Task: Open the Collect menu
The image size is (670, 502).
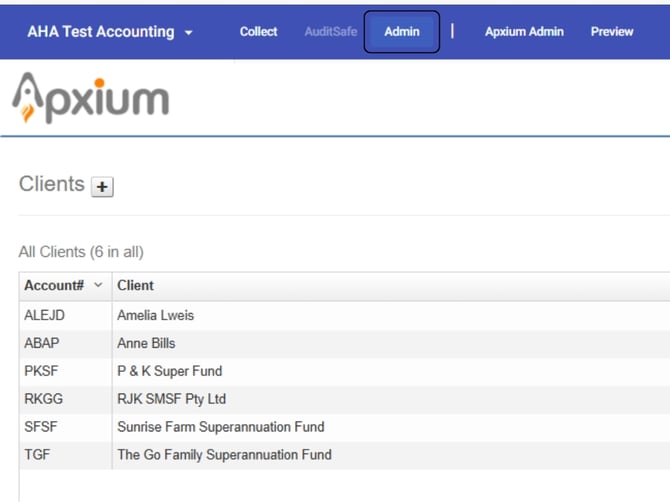Action: point(258,32)
